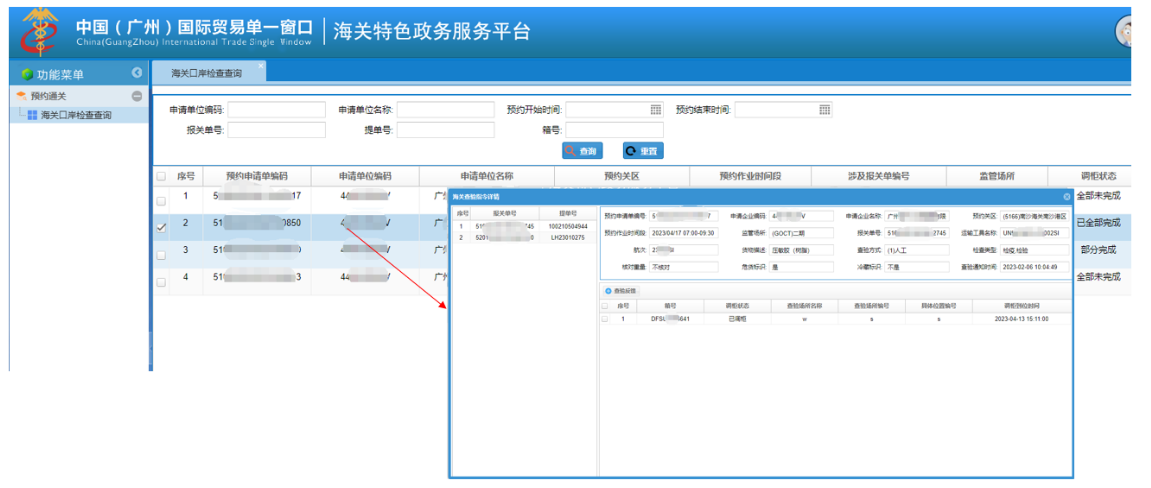This screenshot has width=1151, height=488.
Task: Switch to the 海关口岸检查查询 tab
Action: click(x=206, y=73)
